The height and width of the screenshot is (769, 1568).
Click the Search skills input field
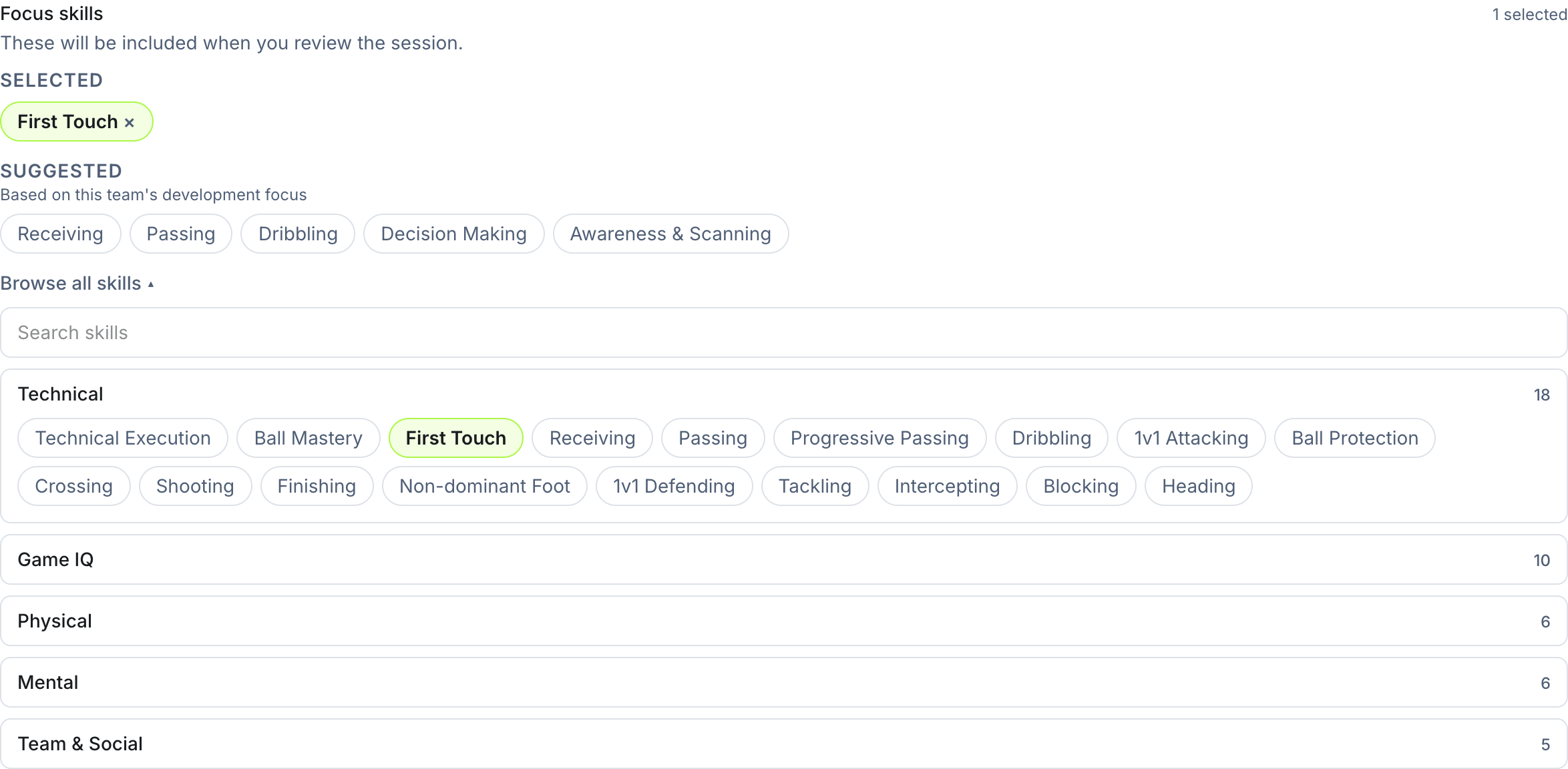(x=784, y=332)
